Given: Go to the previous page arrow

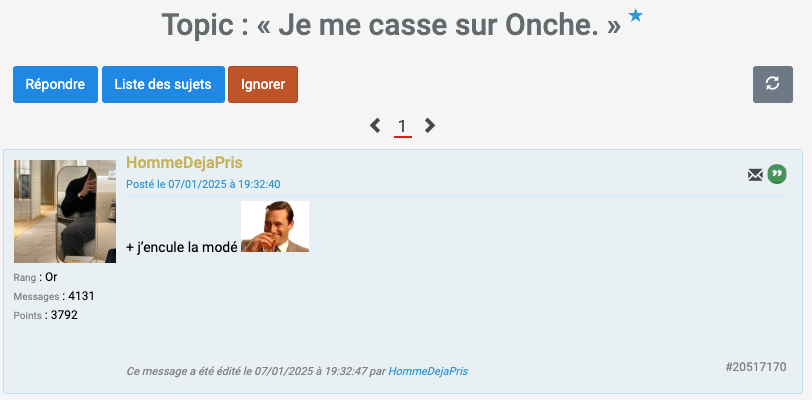Looking at the screenshot, I should 375,126.
